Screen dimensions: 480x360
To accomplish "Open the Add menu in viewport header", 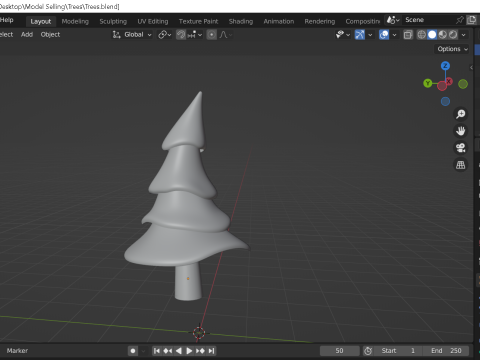I will click(x=27, y=34).
